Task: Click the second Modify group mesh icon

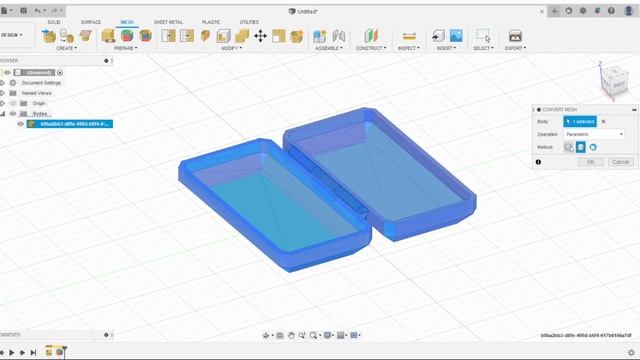Action: (x=187, y=36)
